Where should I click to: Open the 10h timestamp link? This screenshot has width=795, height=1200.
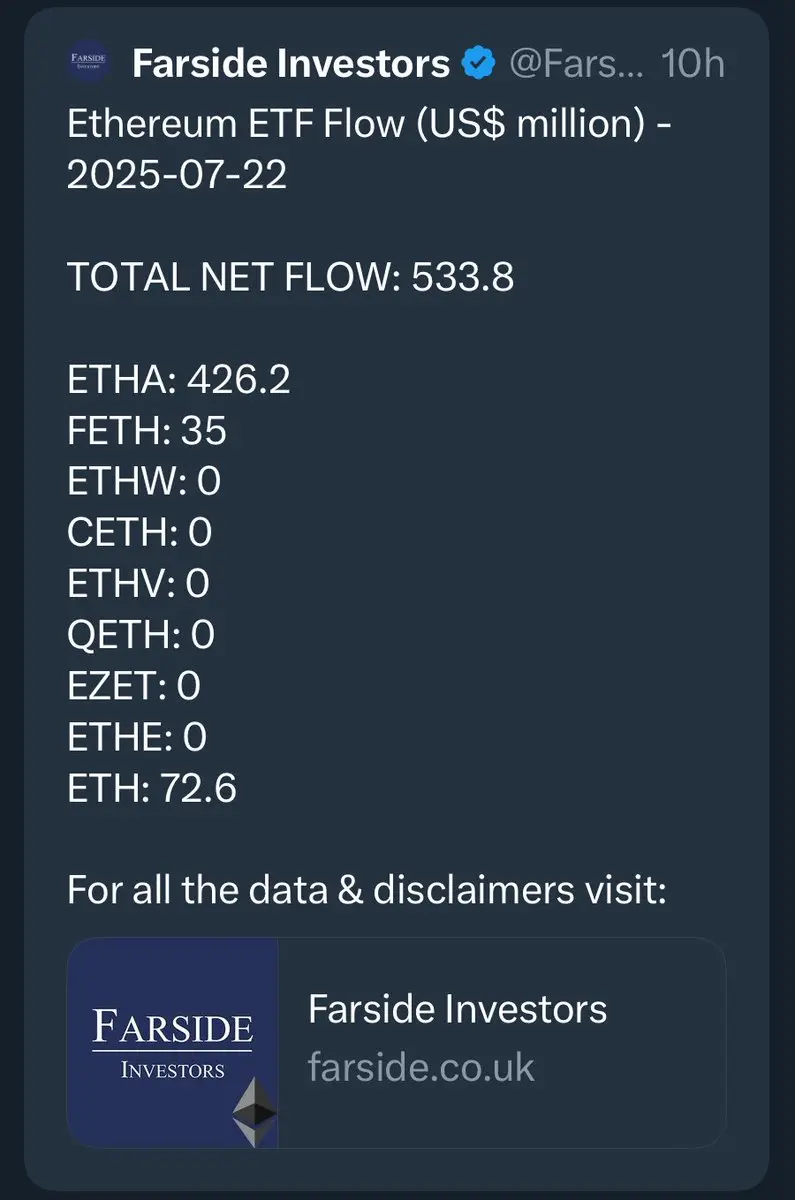pyautogui.click(x=693, y=65)
